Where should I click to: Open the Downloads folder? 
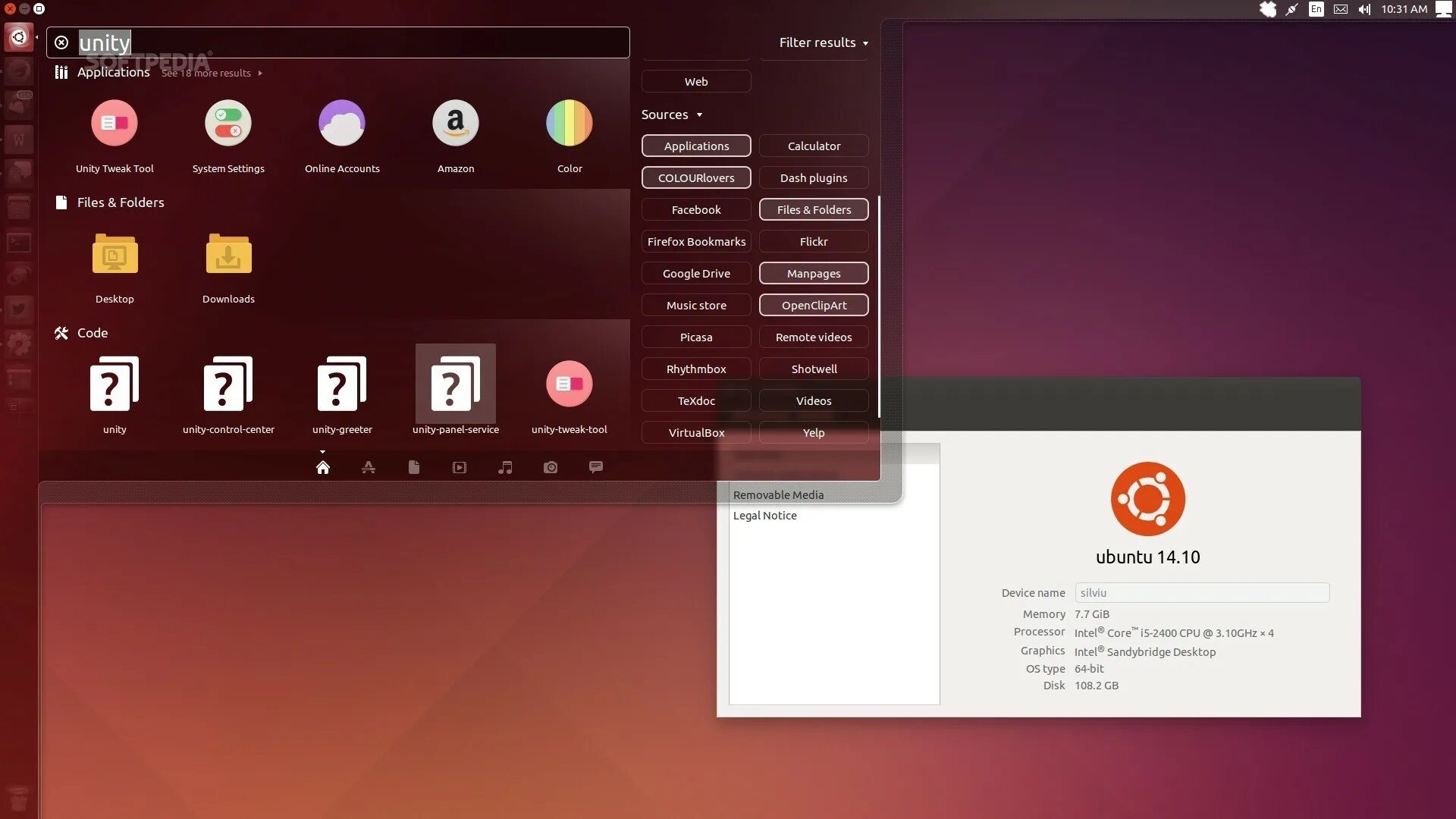tap(228, 256)
